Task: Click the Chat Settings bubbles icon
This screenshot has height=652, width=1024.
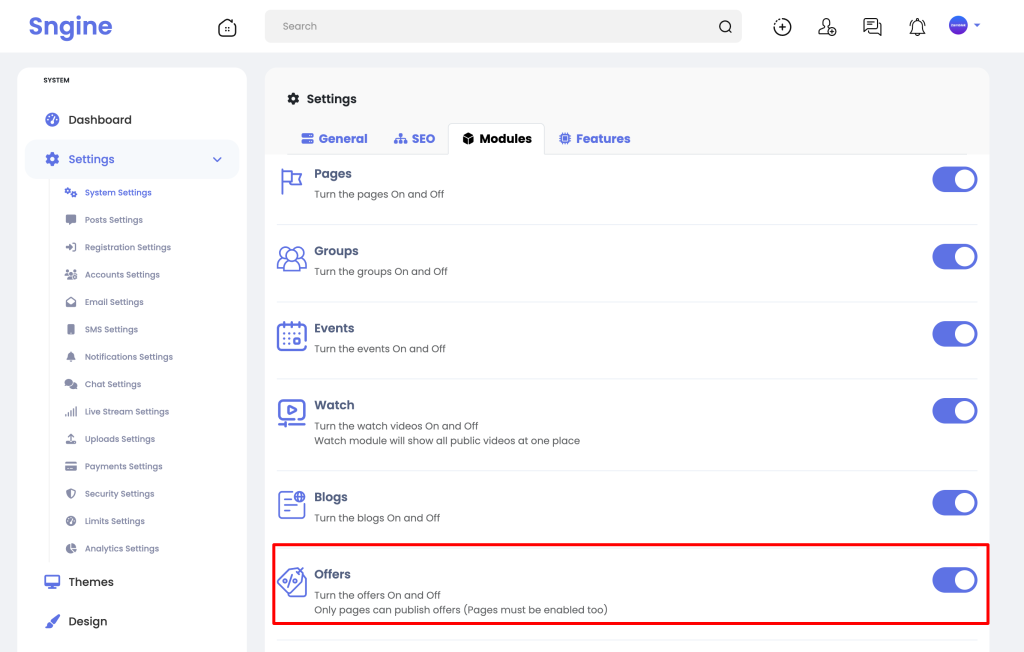Action: [x=71, y=384]
